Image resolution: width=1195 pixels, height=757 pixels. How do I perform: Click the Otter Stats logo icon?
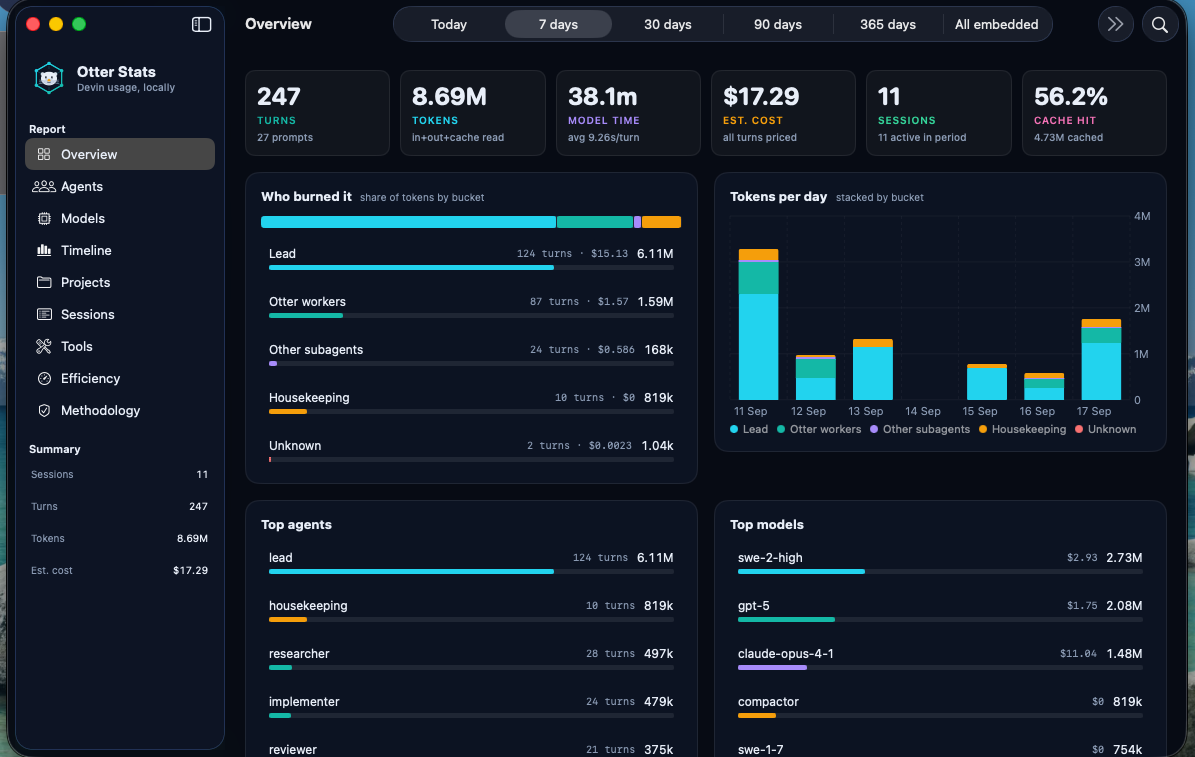(49, 78)
